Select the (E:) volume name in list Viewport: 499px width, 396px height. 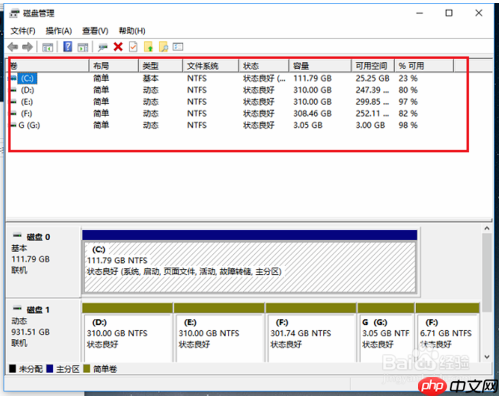click(27, 102)
